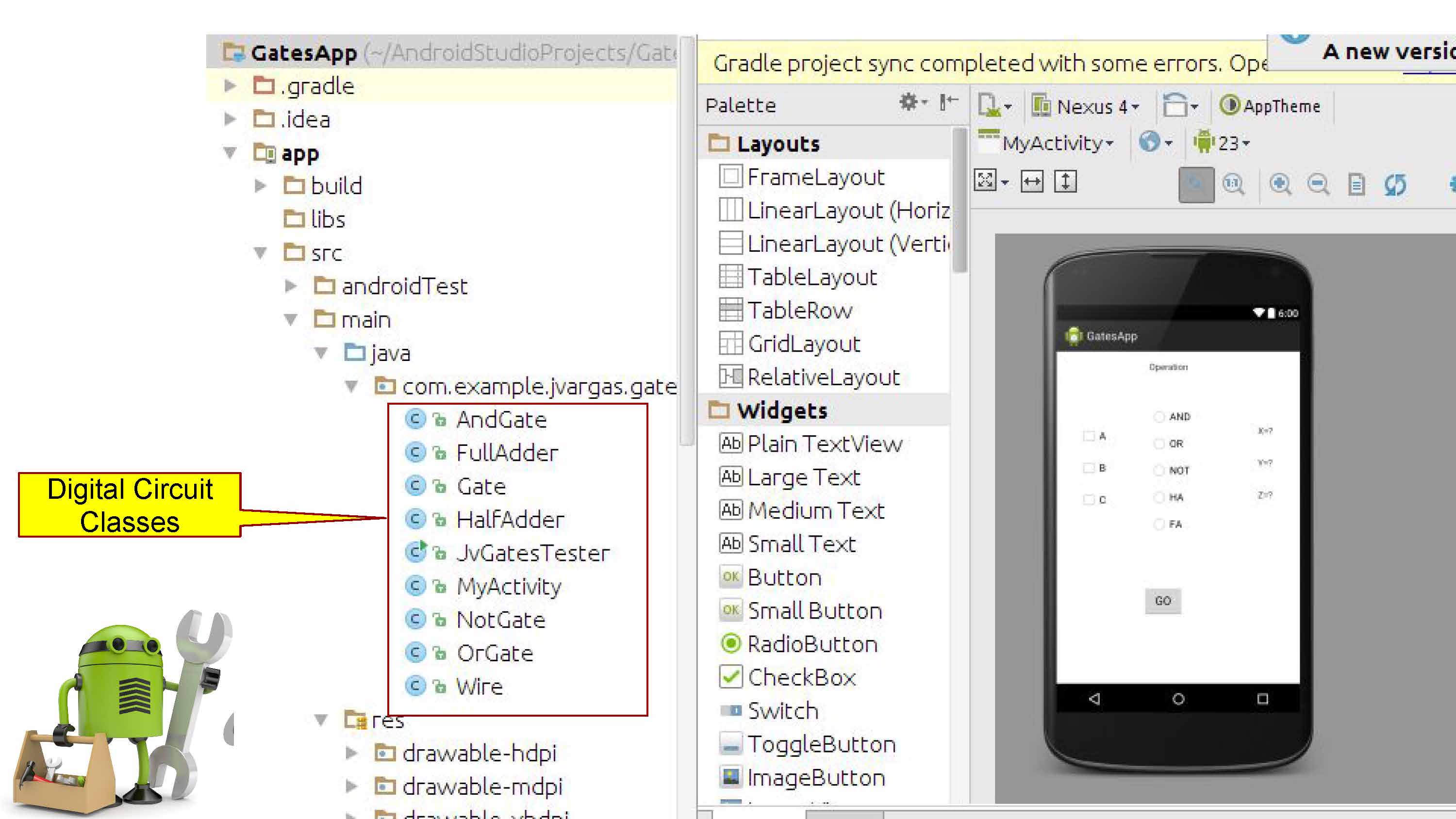The width and height of the screenshot is (1456, 819).
Task: Open the HalfAdder class file
Action: pyautogui.click(x=509, y=520)
